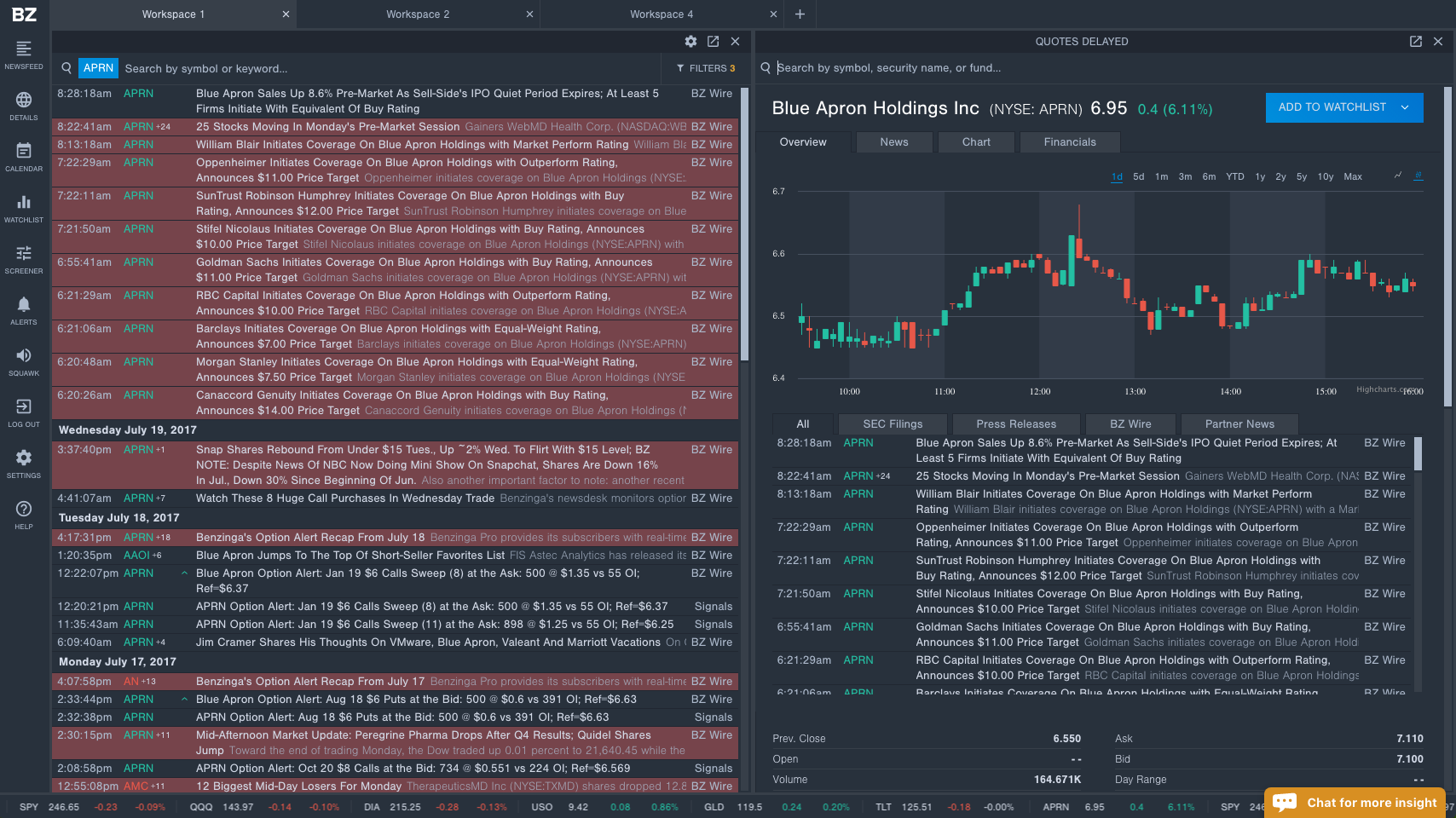Open the chat bubble icon

[x=1285, y=803]
